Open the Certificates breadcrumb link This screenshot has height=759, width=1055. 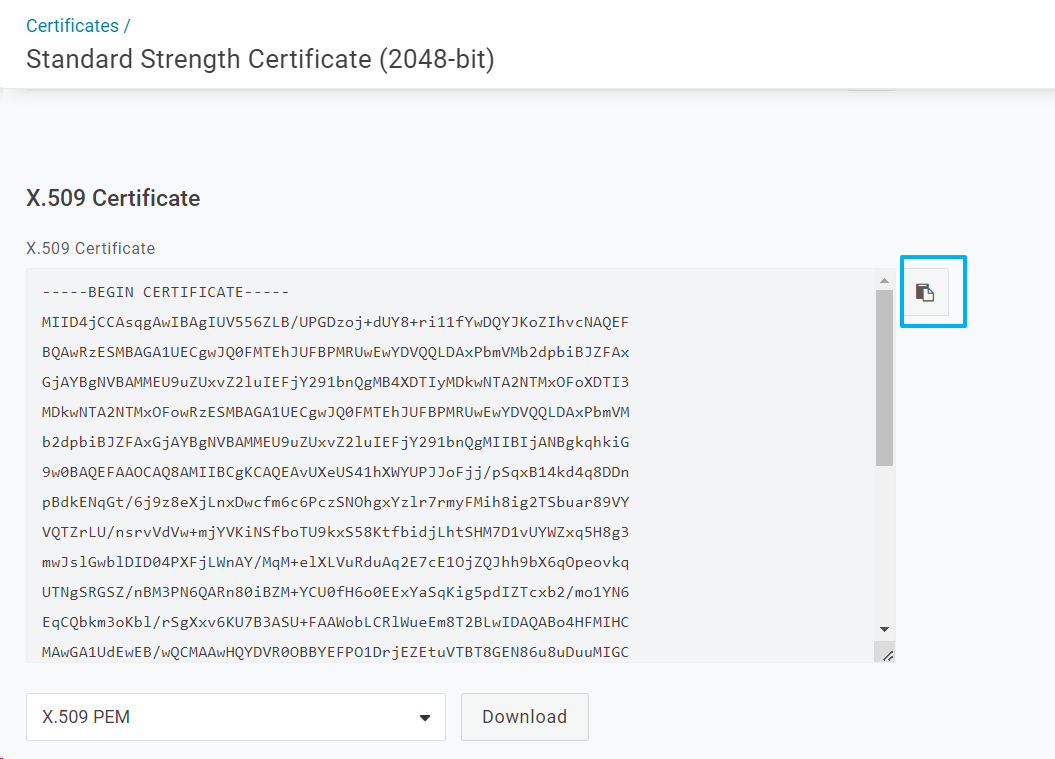[73, 26]
